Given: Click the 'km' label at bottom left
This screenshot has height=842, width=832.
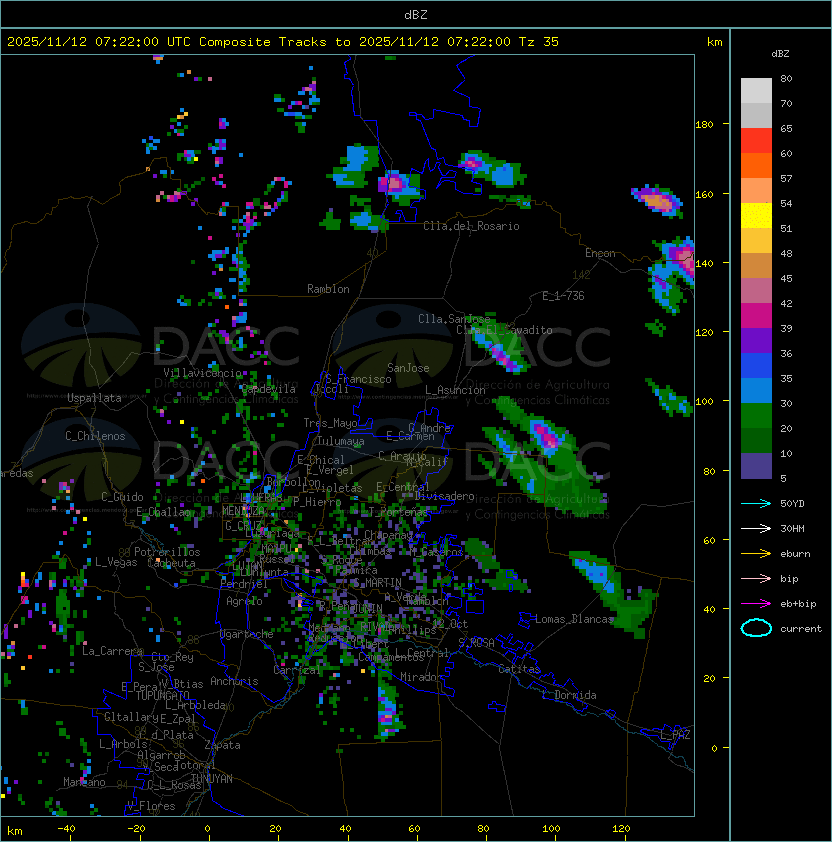Looking at the screenshot, I should [x=15, y=831].
